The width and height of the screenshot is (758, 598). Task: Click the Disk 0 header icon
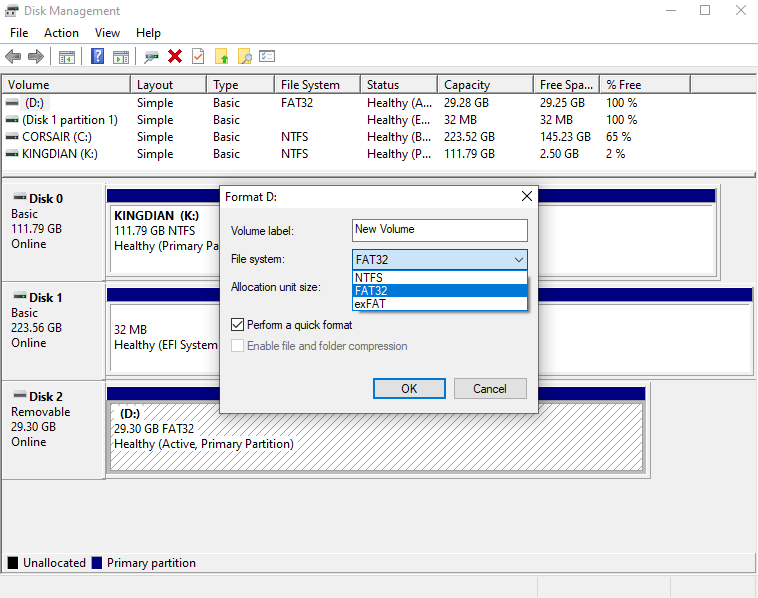20,197
